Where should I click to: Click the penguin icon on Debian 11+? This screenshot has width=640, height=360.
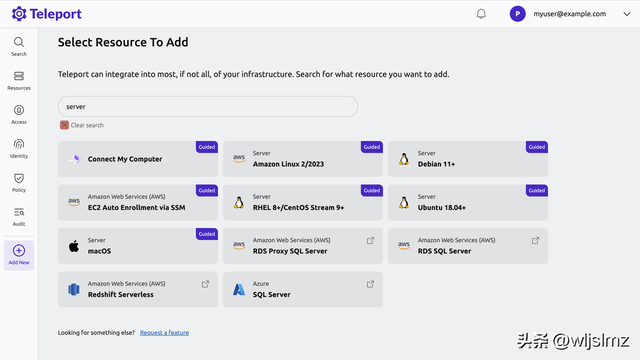[404, 159]
